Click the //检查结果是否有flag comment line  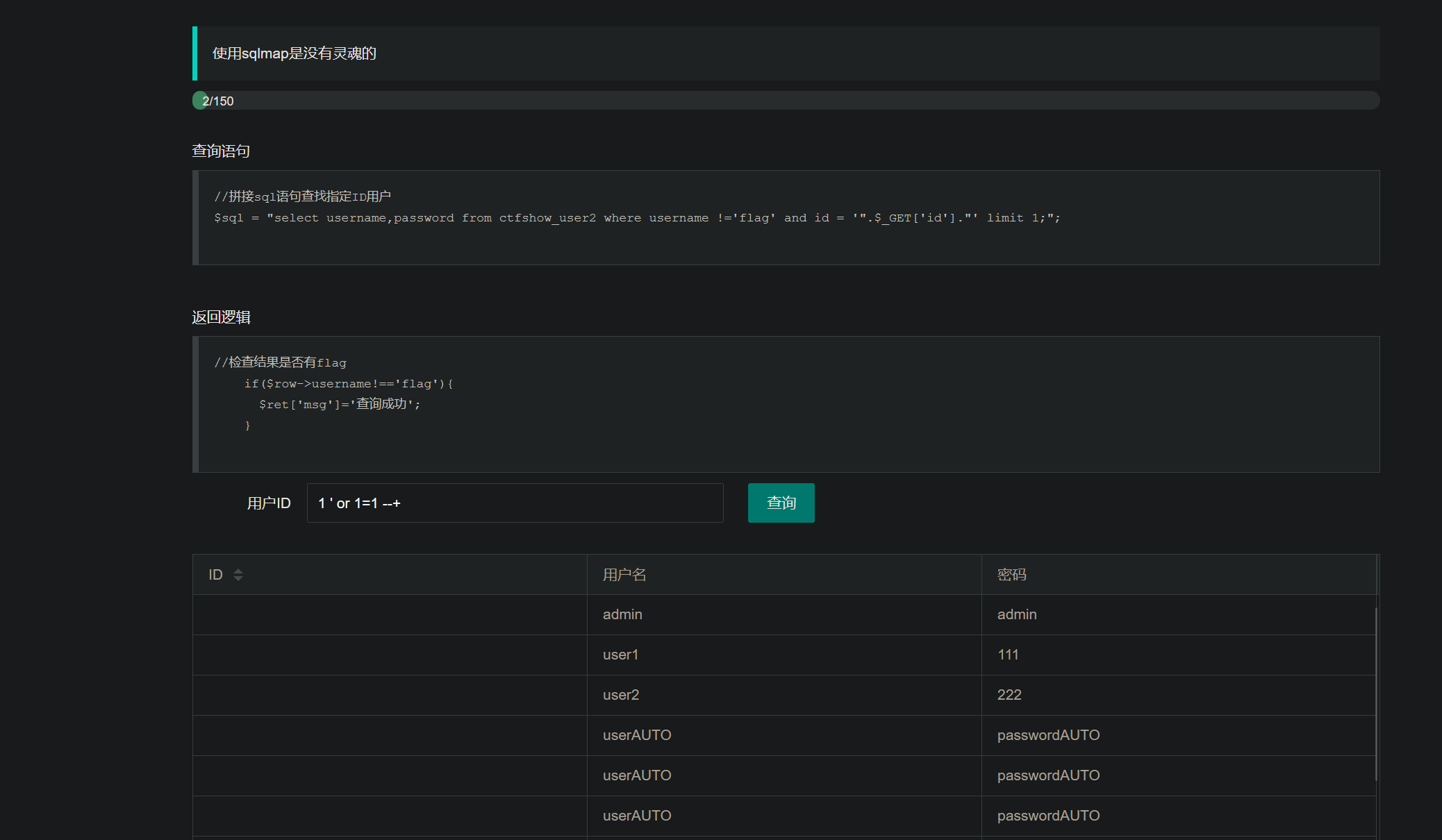[x=280, y=362]
